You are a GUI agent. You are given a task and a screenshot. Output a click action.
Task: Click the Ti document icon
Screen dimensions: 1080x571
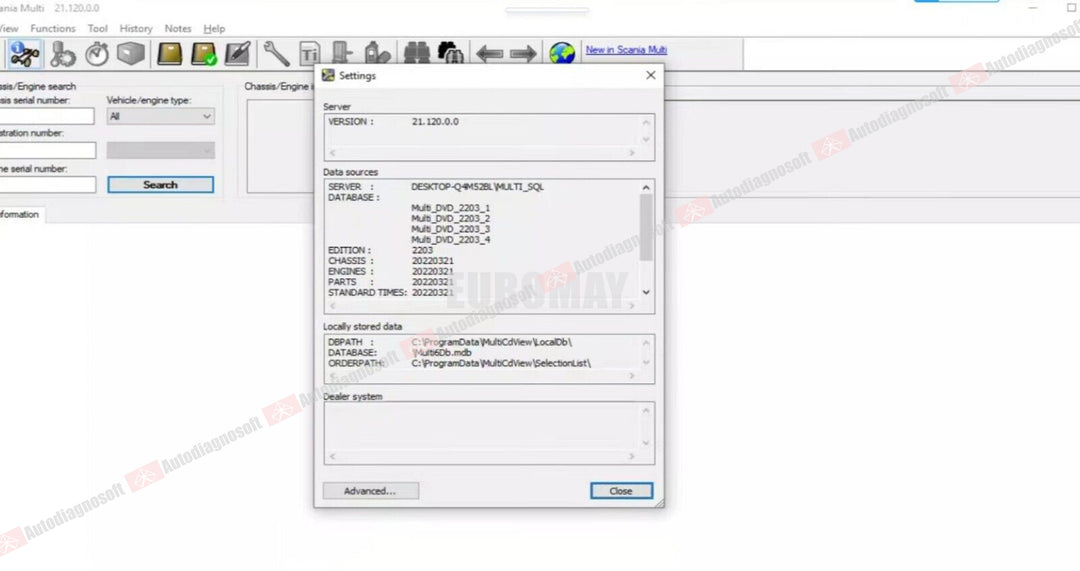coord(309,54)
